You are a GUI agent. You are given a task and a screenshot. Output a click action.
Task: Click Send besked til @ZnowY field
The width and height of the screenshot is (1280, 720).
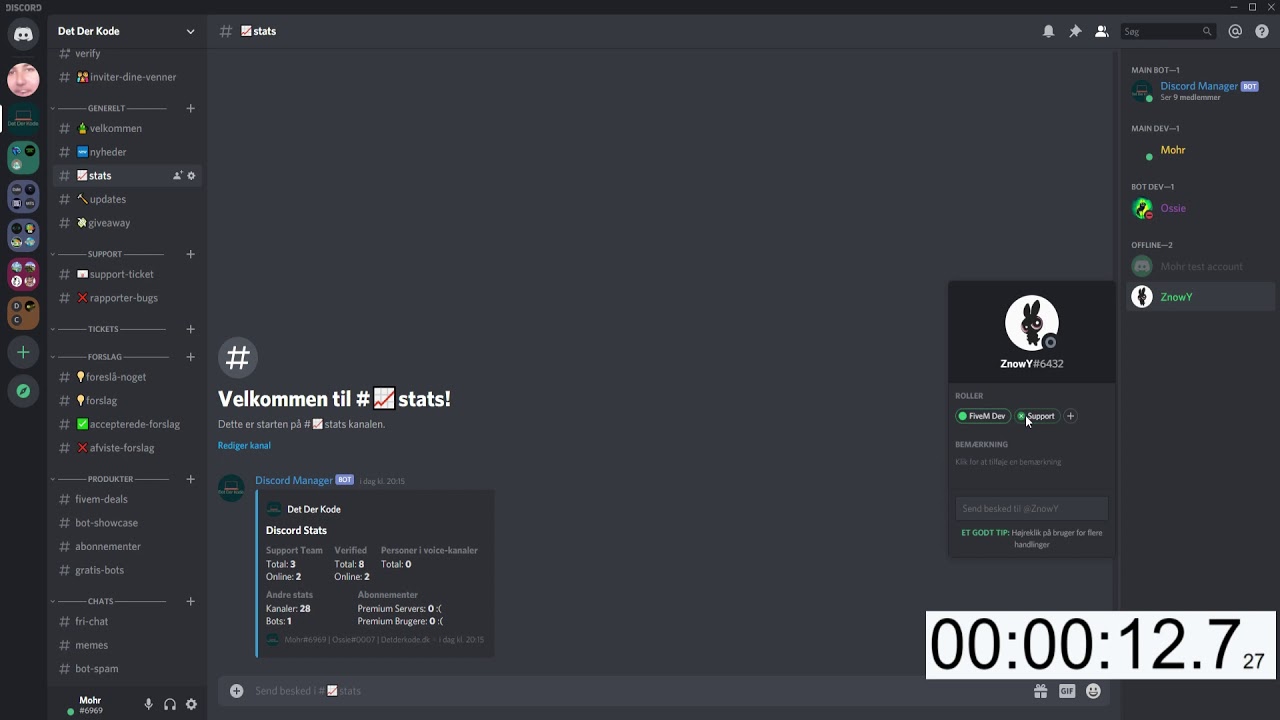point(1031,509)
